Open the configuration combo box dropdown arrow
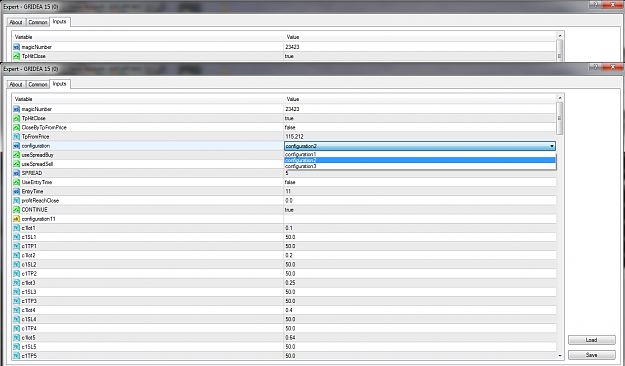625x366 pixels. pyautogui.click(x=552, y=146)
